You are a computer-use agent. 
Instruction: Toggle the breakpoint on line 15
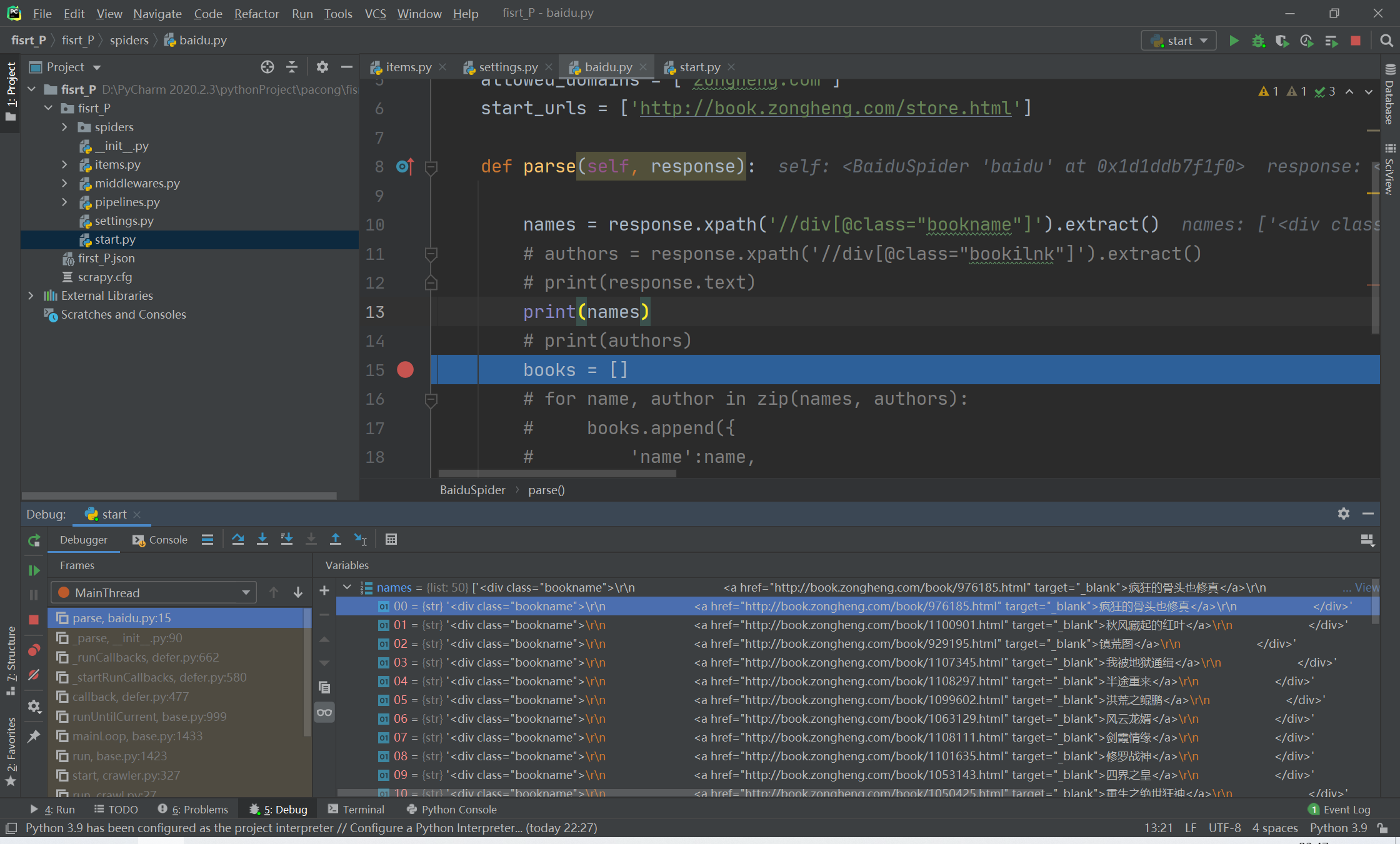[405, 370]
